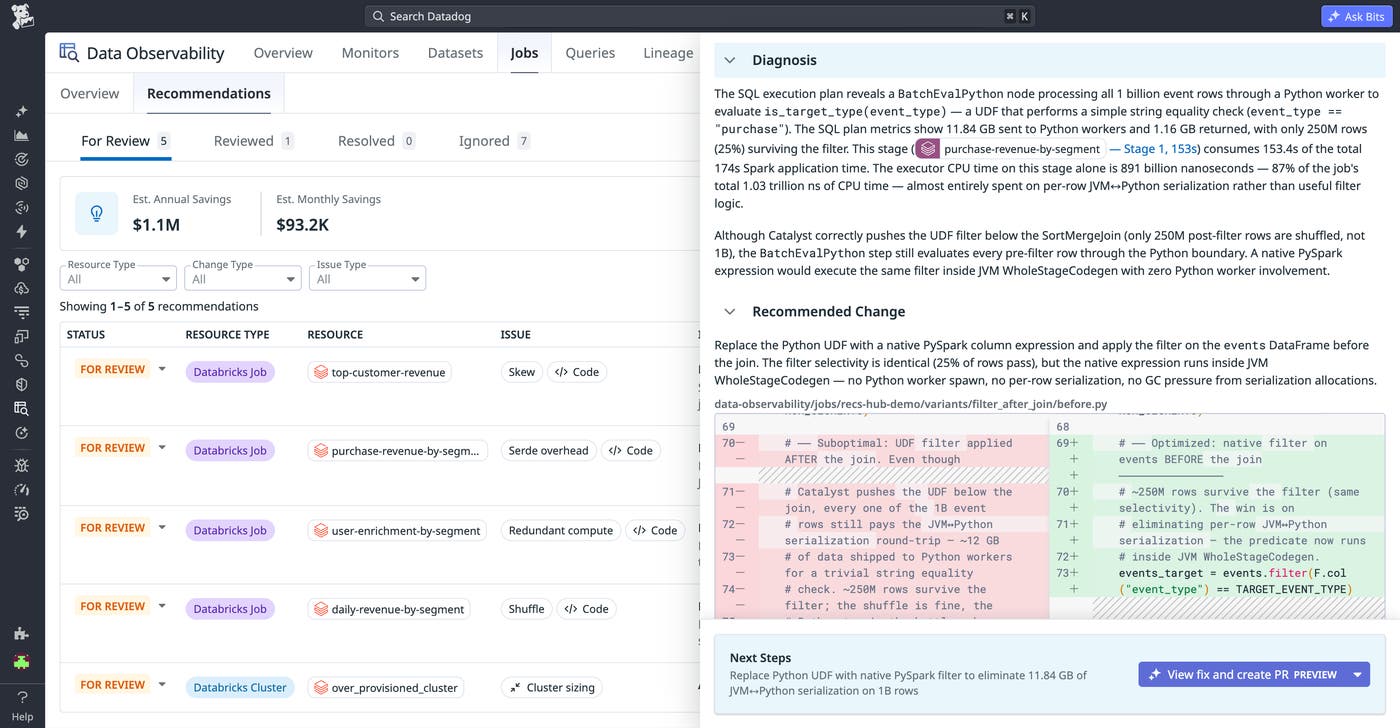This screenshot has height=728, width=1400.
Task: Show the Resolved recommendations tab
Action: pyautogui.click(x=376, y=141)
